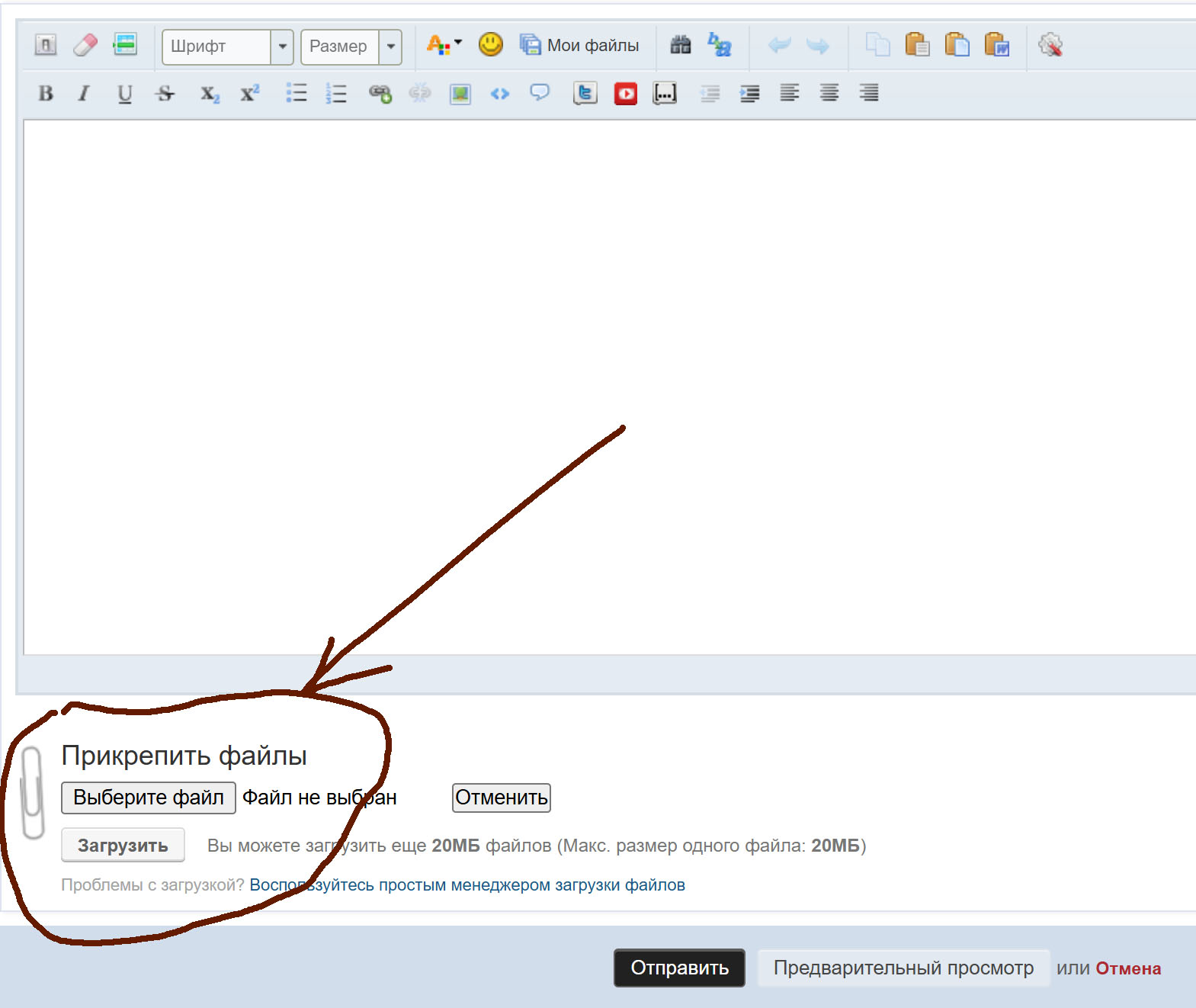The width and height of the screenshot is (1196, 1008).
Task: Click the insert link icon
Action: click(x=380, y=94)
